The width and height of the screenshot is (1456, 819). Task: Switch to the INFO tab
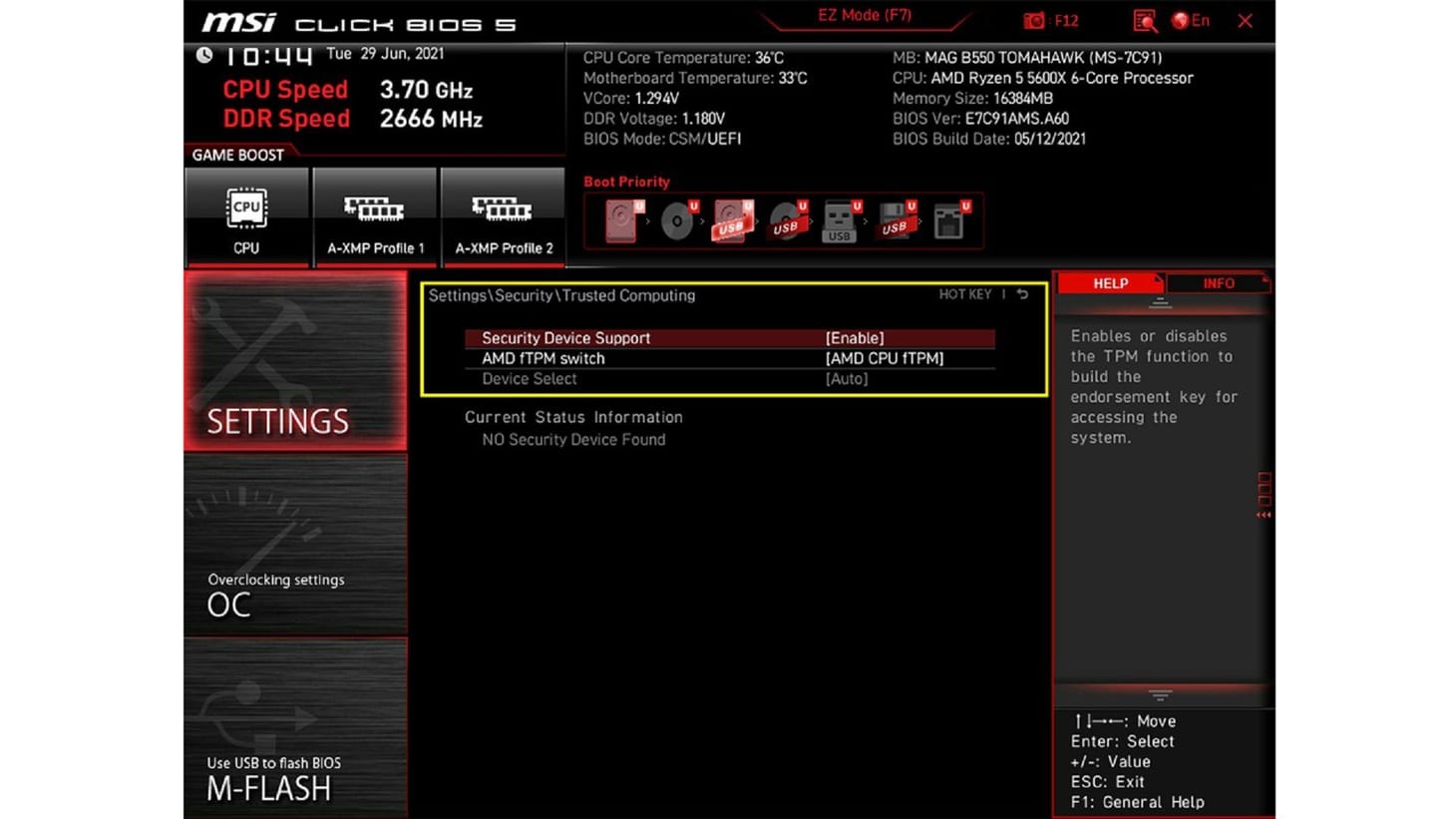[x=1218, y=283]
